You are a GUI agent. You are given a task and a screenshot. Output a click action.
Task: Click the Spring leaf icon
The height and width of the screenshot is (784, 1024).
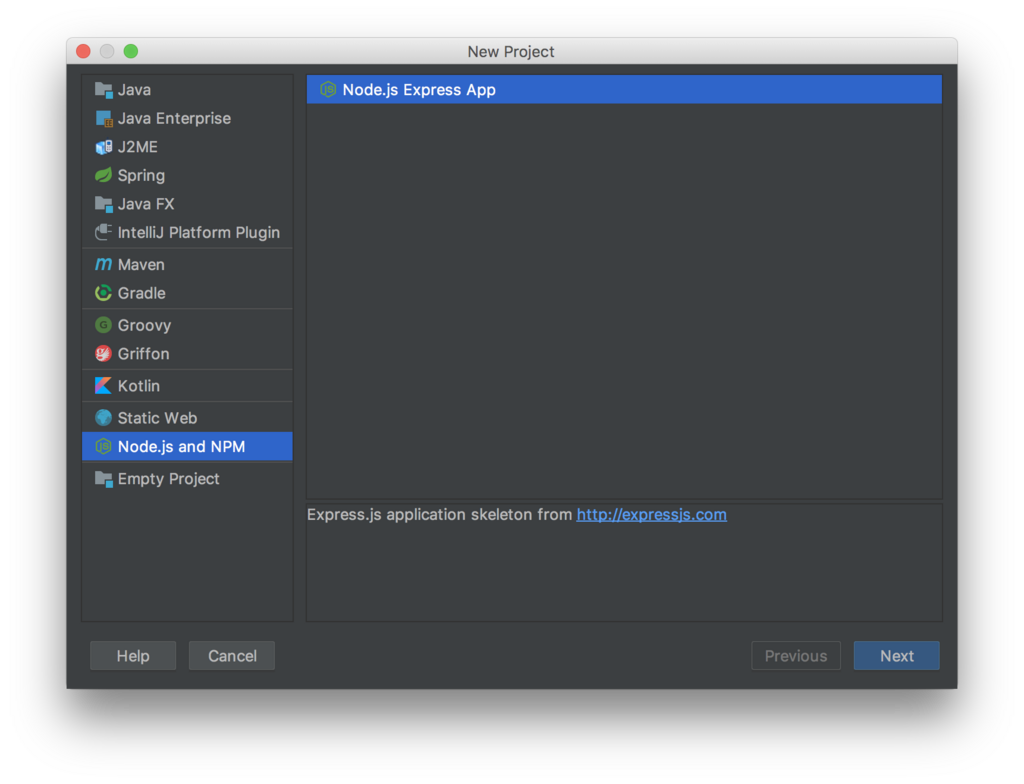point(104,175)
